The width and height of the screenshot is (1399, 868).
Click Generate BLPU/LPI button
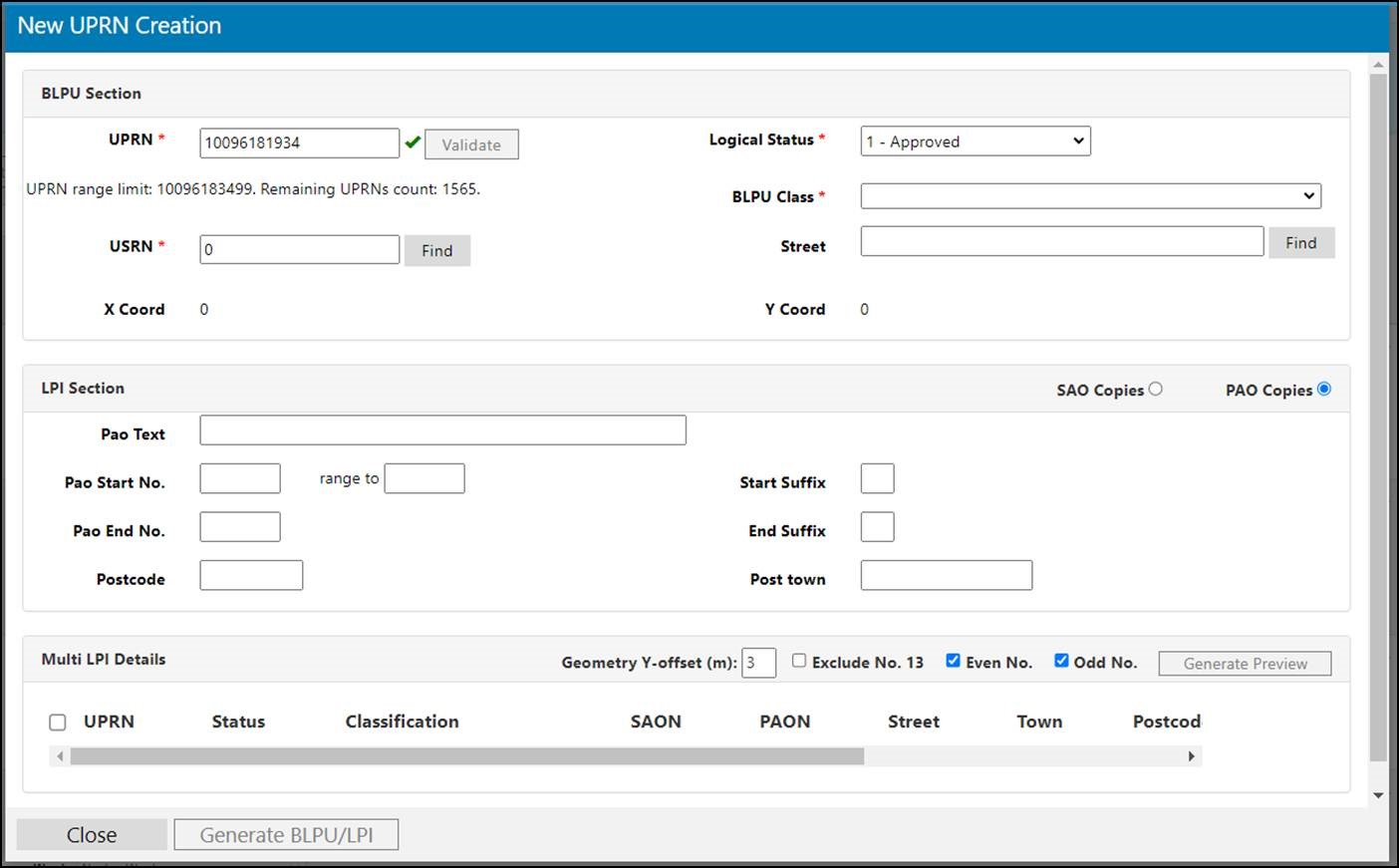point(286,835)
